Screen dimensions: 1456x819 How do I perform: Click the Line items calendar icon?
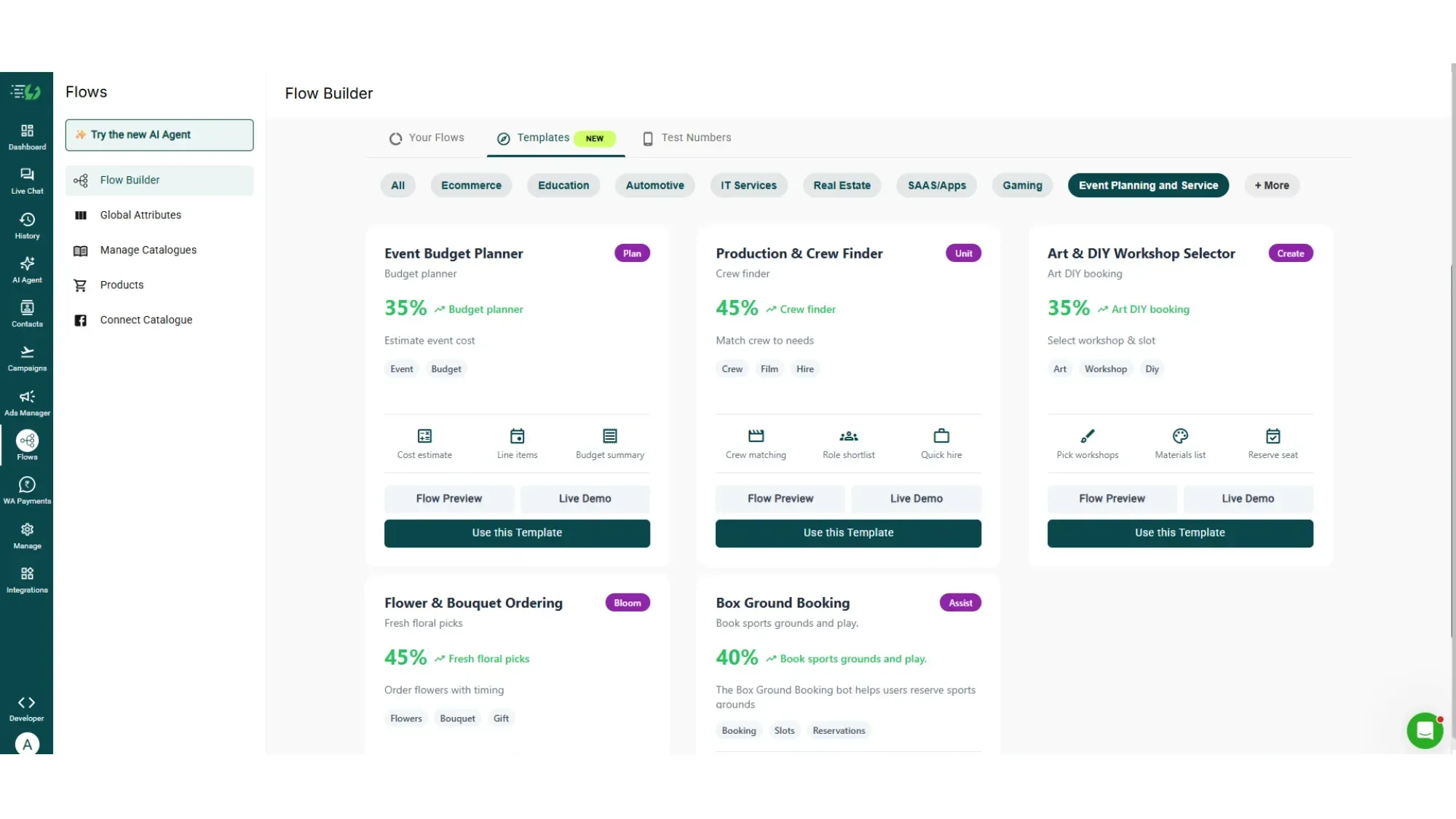[517, 436]
